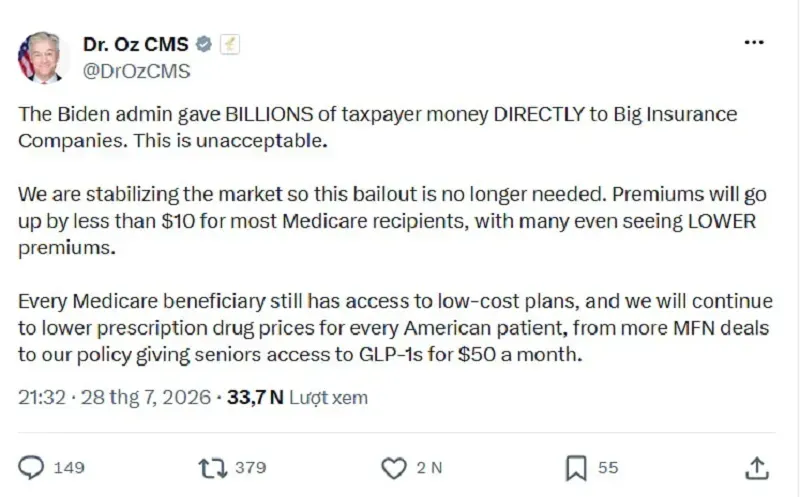Image resolution: width=800 pixels, height=497 pixels.
Task: Open the three-dot more options menu
Action: pyautogui.click(x=754, y=42)
